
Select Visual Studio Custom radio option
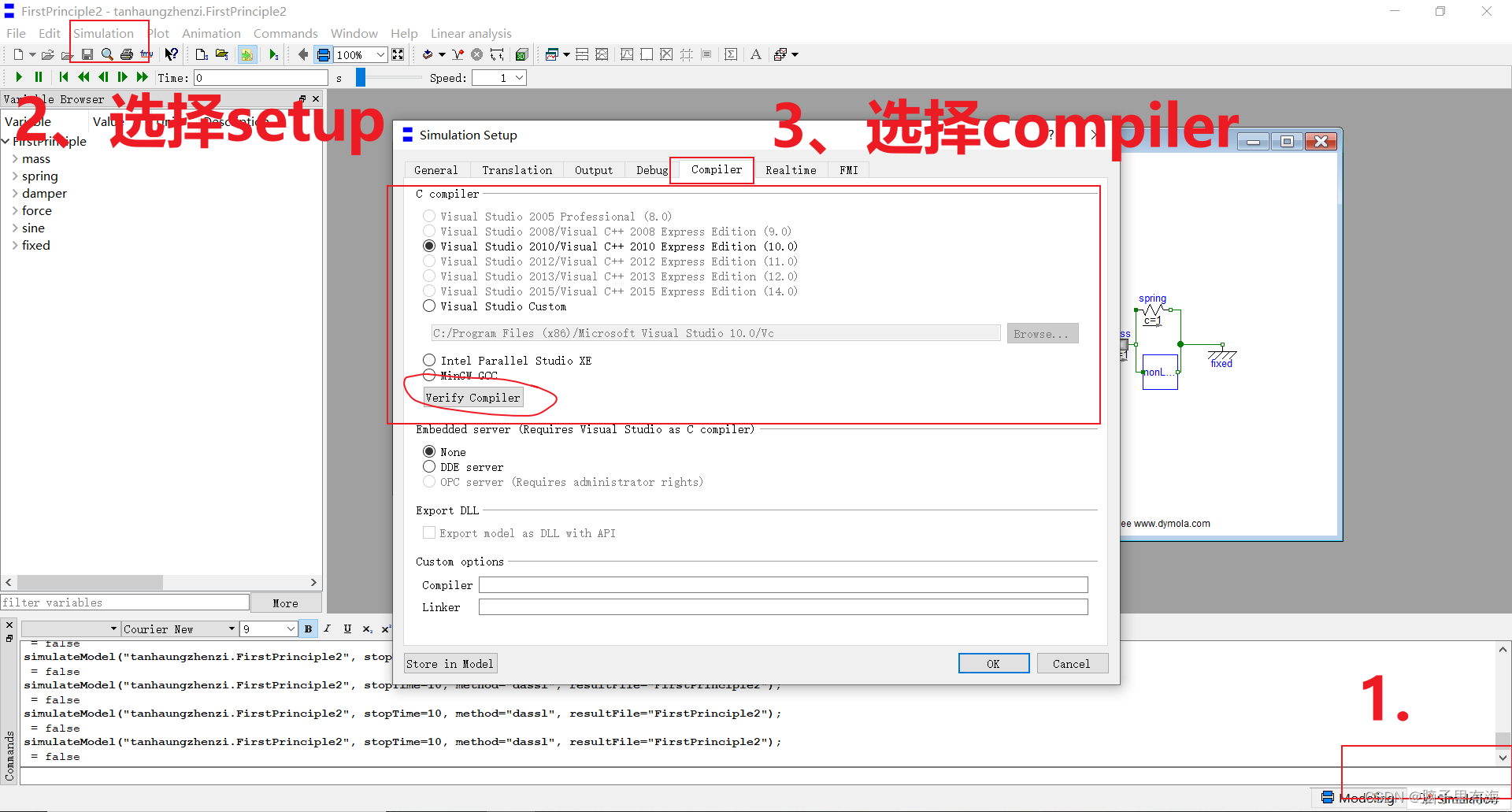pyautogui.click(x=429, y=306)
